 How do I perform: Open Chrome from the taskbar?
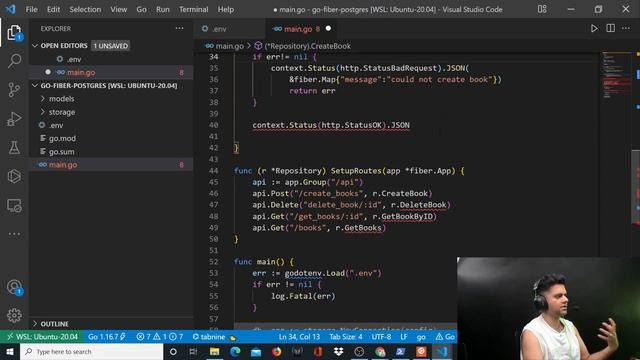380,351
